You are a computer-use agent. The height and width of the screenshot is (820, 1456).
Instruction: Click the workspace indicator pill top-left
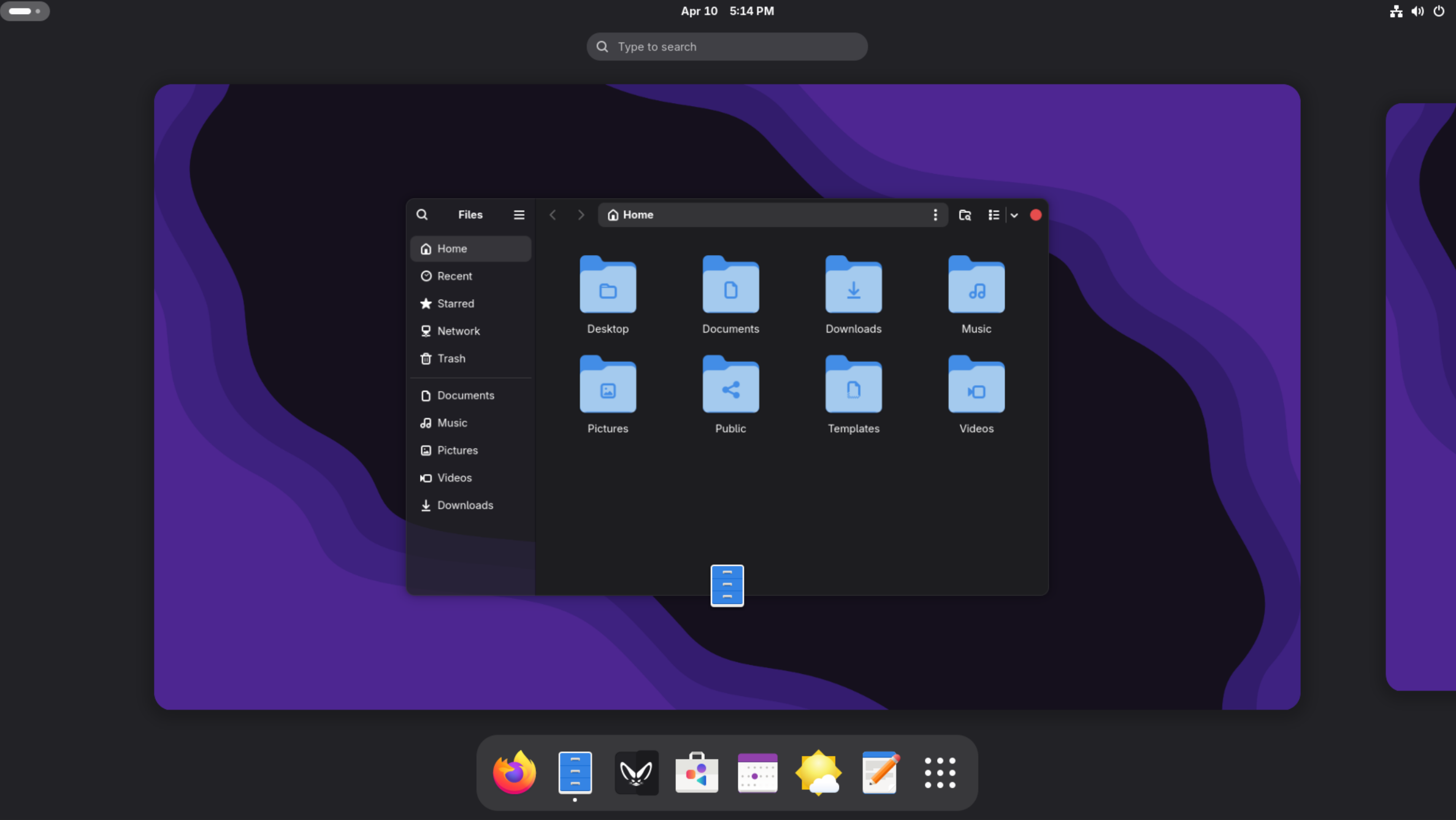click(25, 11)
